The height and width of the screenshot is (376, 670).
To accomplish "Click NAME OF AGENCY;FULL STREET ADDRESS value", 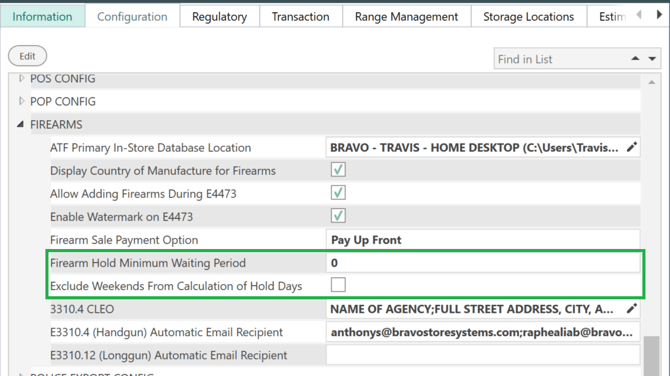I will click(x=472, y=309).
